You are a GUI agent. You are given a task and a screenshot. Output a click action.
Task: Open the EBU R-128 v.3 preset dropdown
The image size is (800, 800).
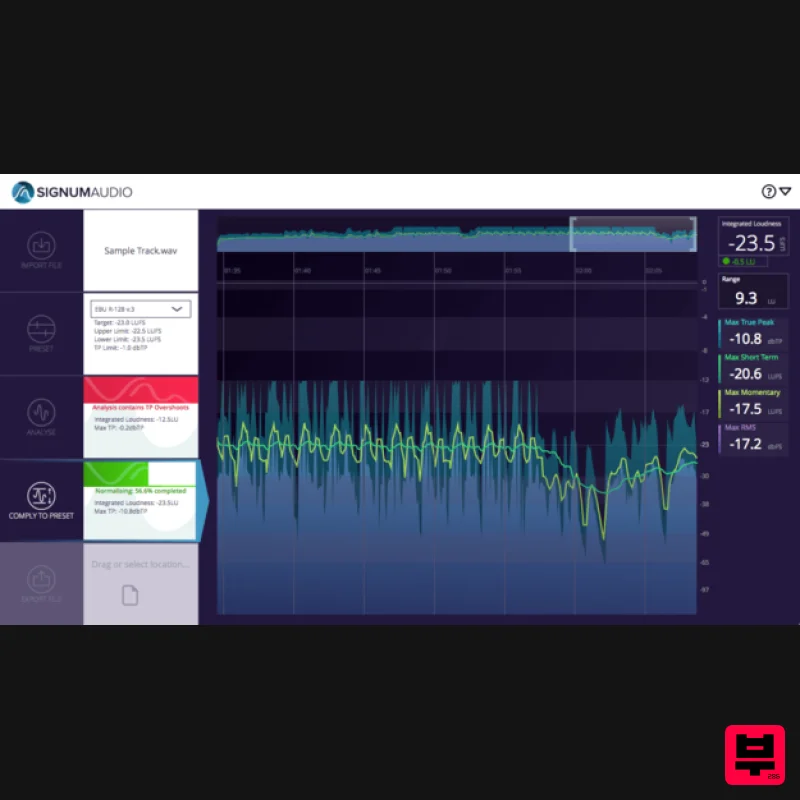(140, 308)
